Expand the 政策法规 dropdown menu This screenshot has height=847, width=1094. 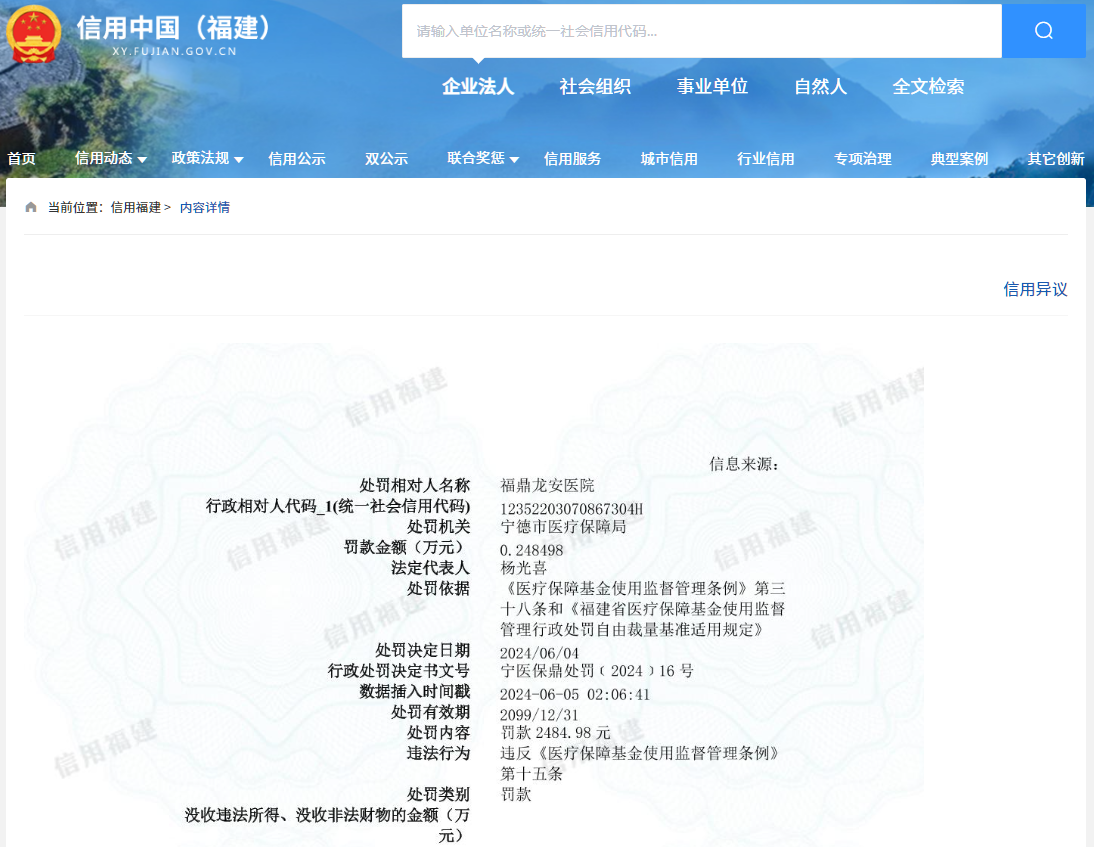click(207, 158)
